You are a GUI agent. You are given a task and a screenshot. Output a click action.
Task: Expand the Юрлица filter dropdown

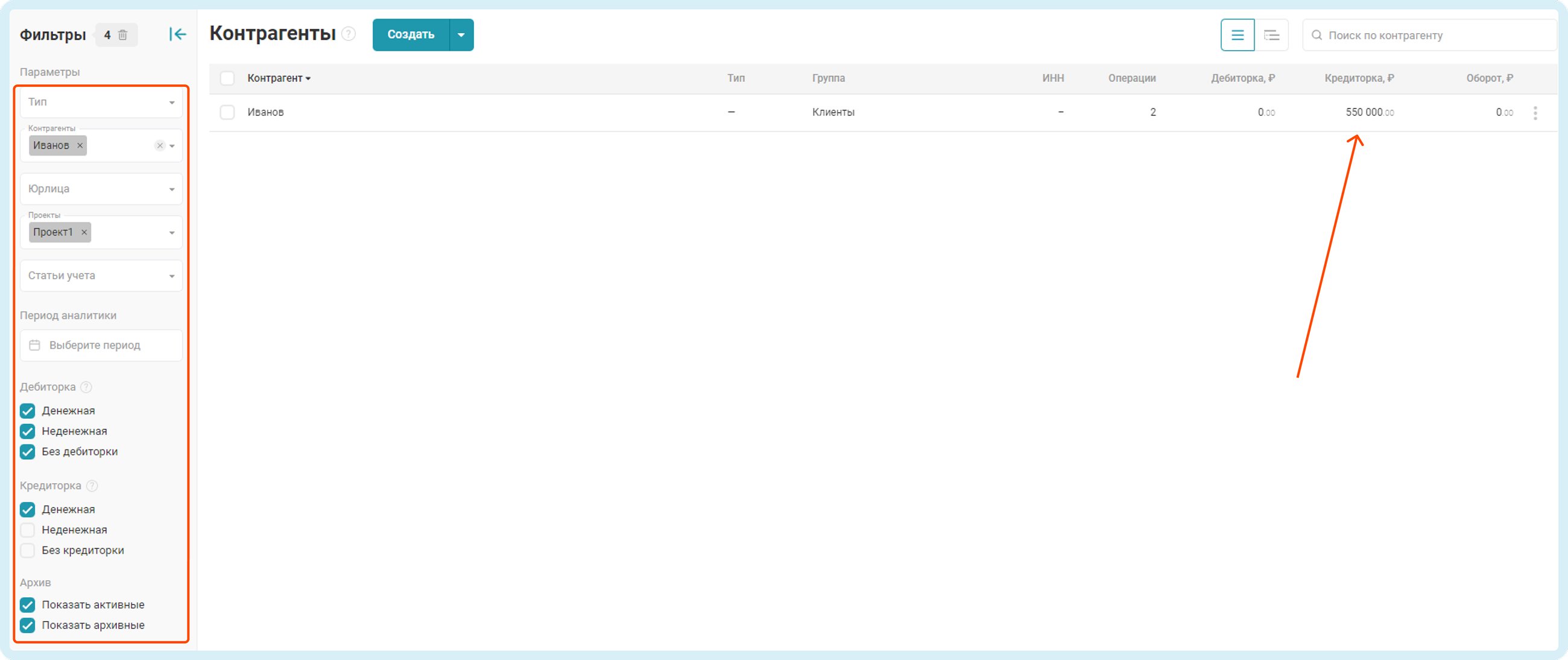click(x=101, y=189)
